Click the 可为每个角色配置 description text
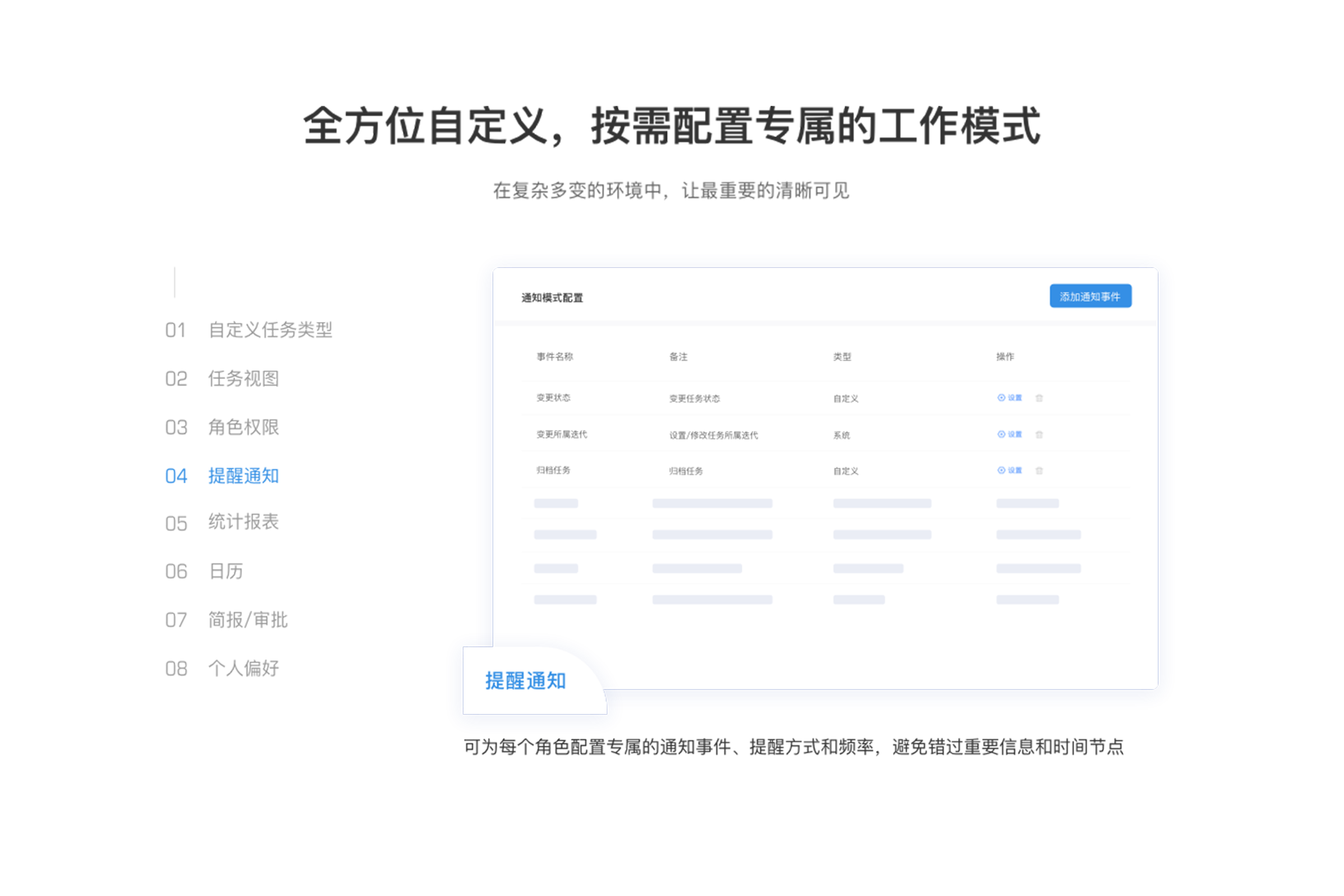Image resolution: width=1344 pixels, height=896 pixels. (794, 747)
